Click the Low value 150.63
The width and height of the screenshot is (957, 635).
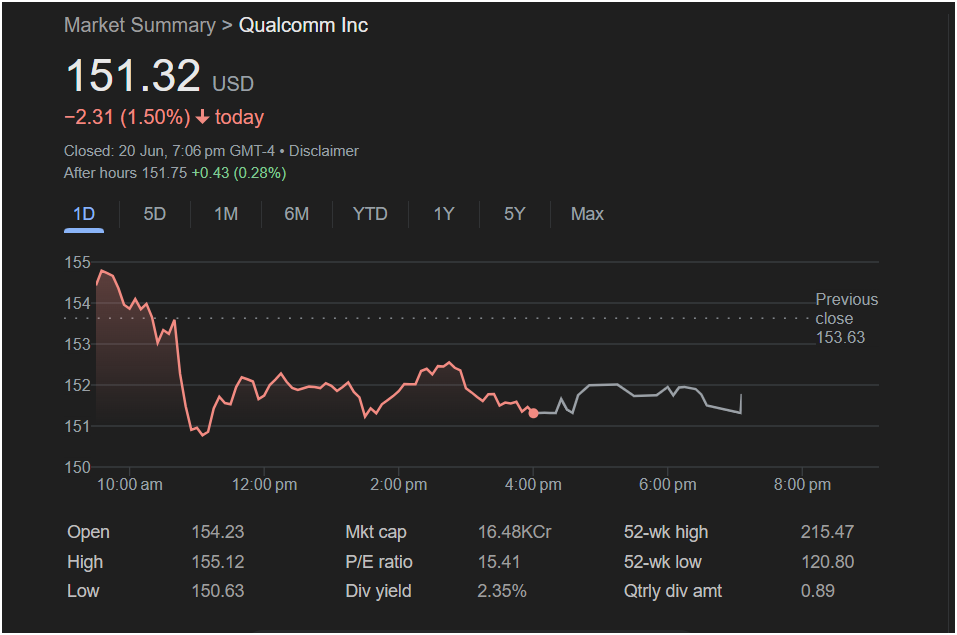click(x=218, y=591)
